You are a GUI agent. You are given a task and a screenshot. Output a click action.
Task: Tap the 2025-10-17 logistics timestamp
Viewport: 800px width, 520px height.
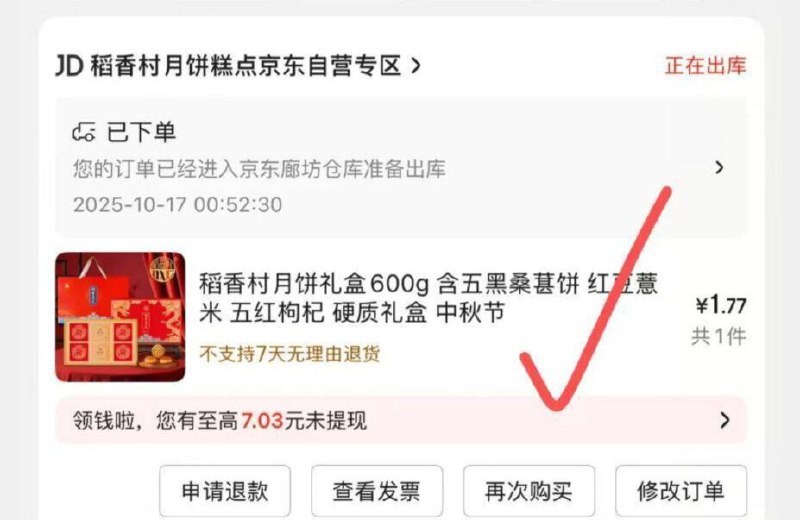point(178,205)
